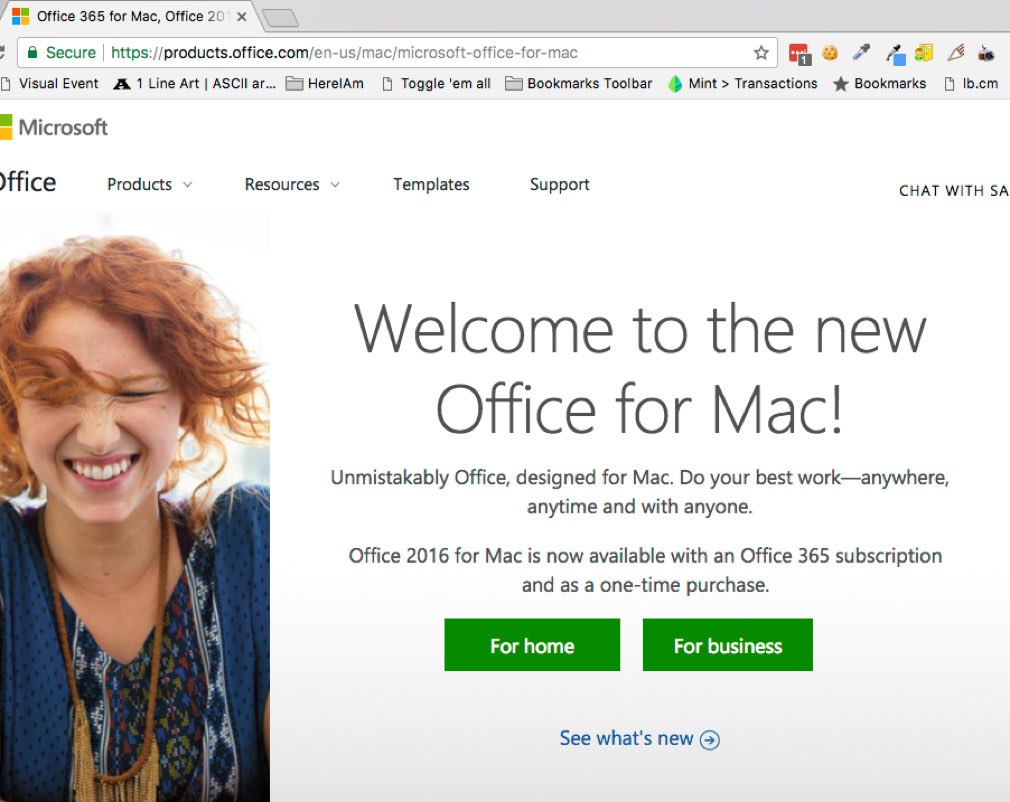Open the cookie extension icon
1010x802 pixels.
[x=830, y=52]
